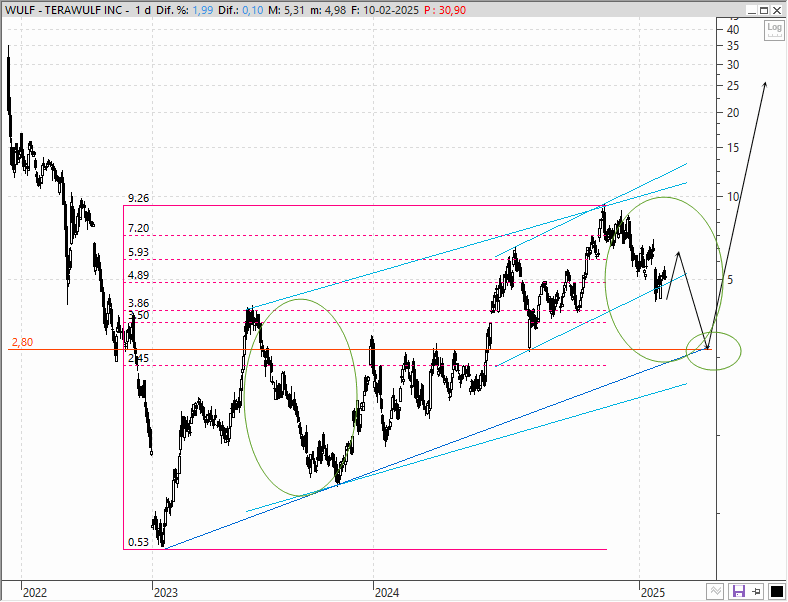Toggle the Log scale button
The image size is (788, 602).
(774, 29)
